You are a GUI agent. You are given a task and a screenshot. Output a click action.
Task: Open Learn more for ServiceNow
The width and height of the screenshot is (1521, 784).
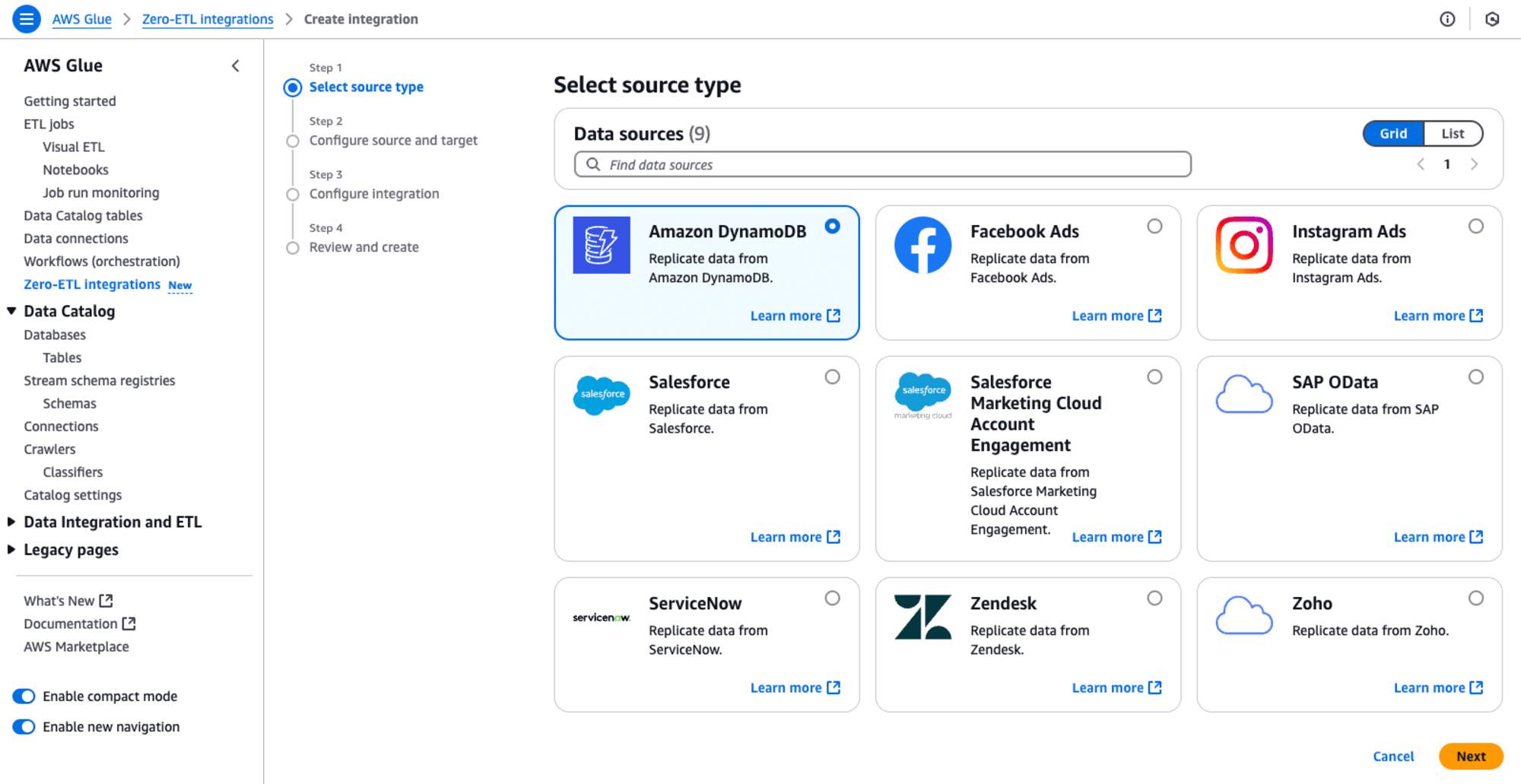pos(795,687)
